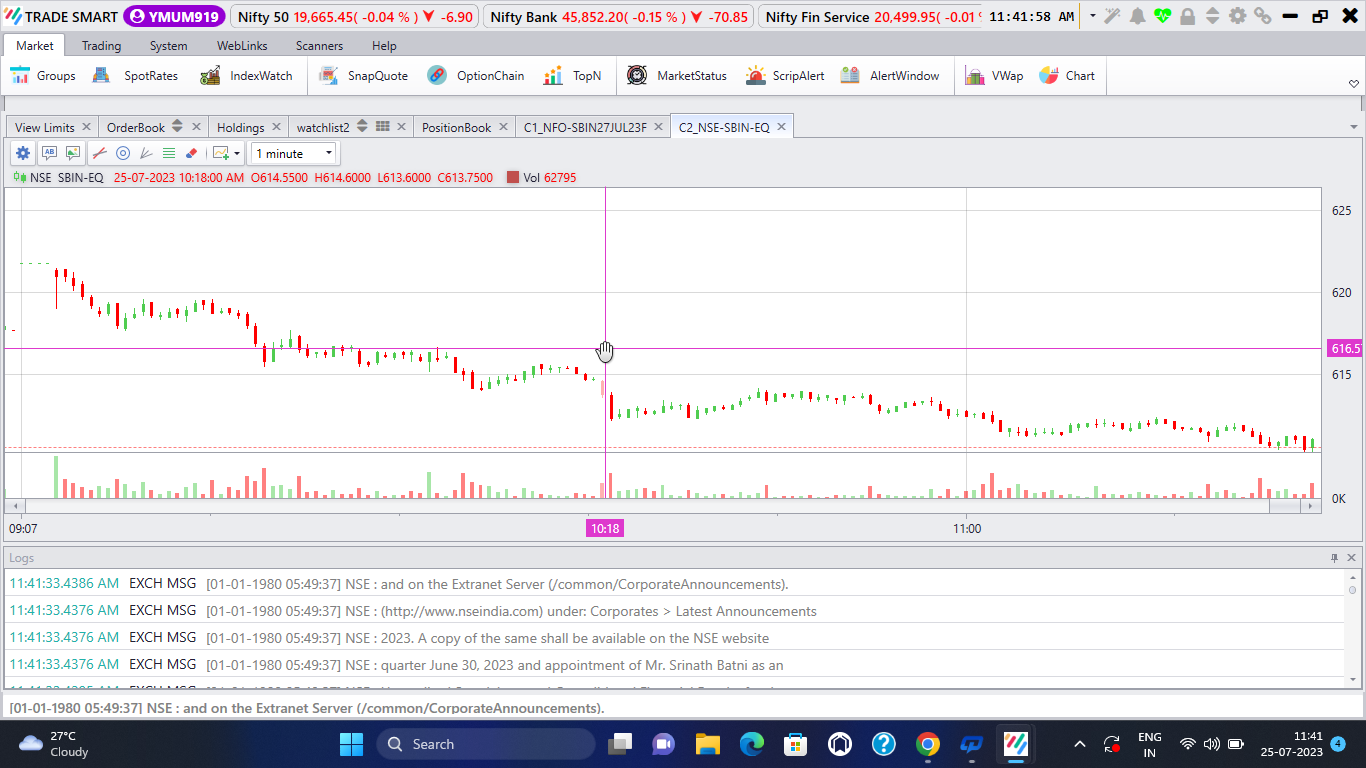This screenshot has width=1366, height=768.
Task: Open chart settings gear icon
Action: tap(23, 153)
